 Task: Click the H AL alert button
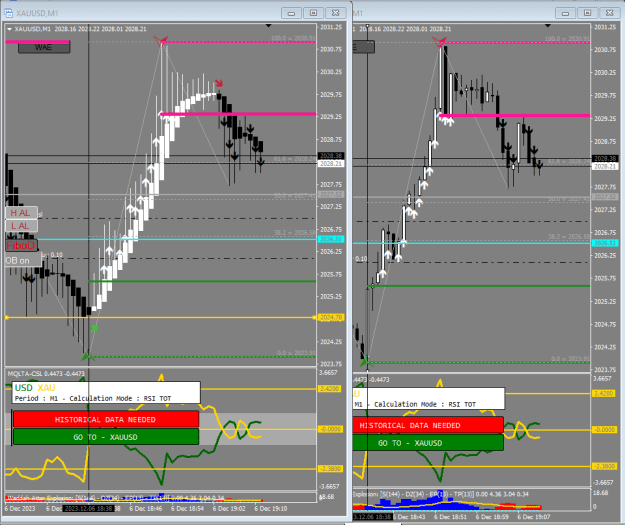(x=21, y=213)
